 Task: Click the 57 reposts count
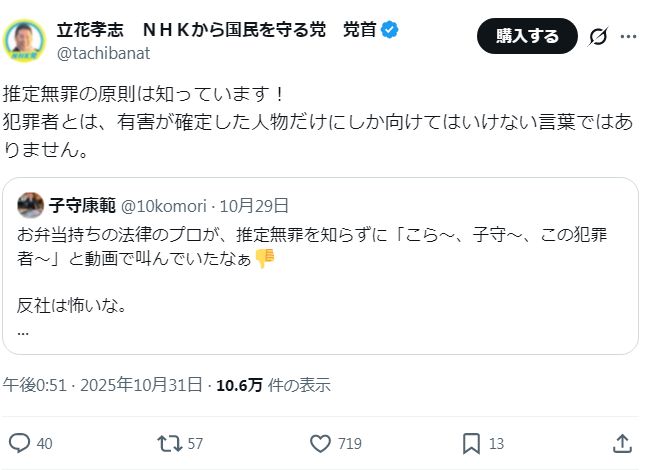pos(195,443)
